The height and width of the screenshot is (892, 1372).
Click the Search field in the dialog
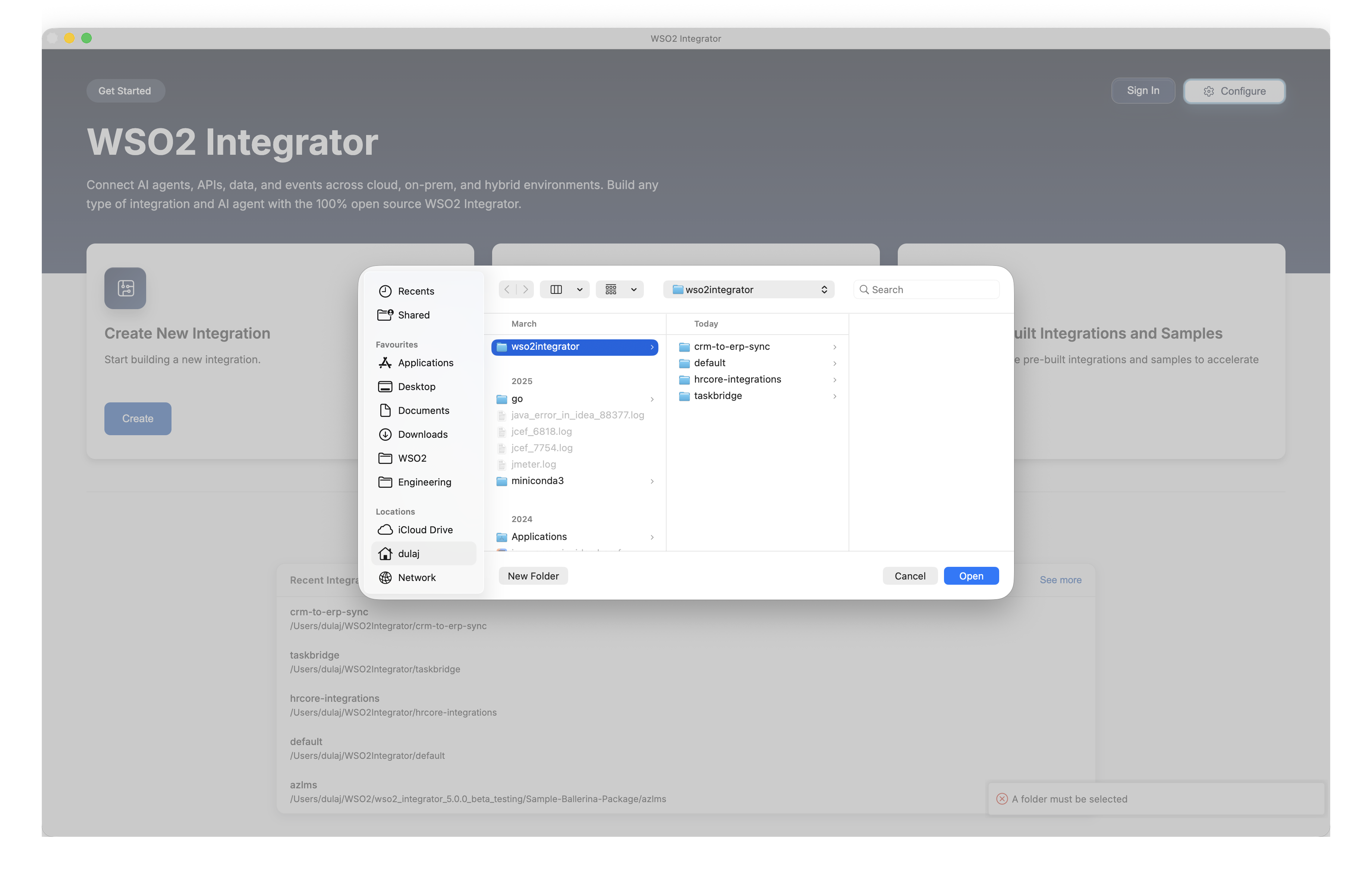point(926,289)
